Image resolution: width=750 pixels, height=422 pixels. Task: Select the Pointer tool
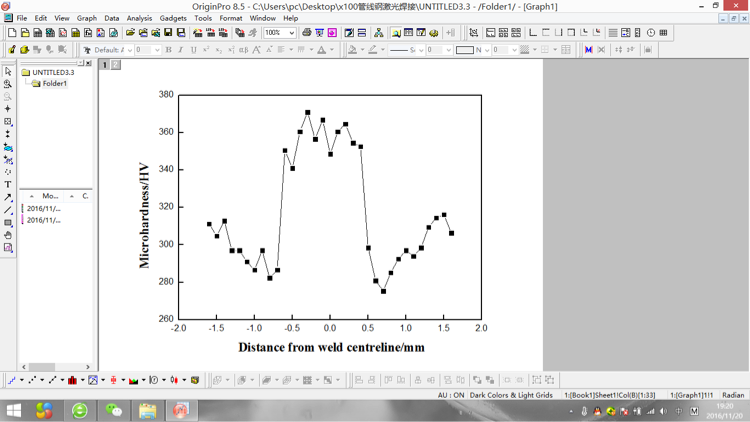(8, 71)
